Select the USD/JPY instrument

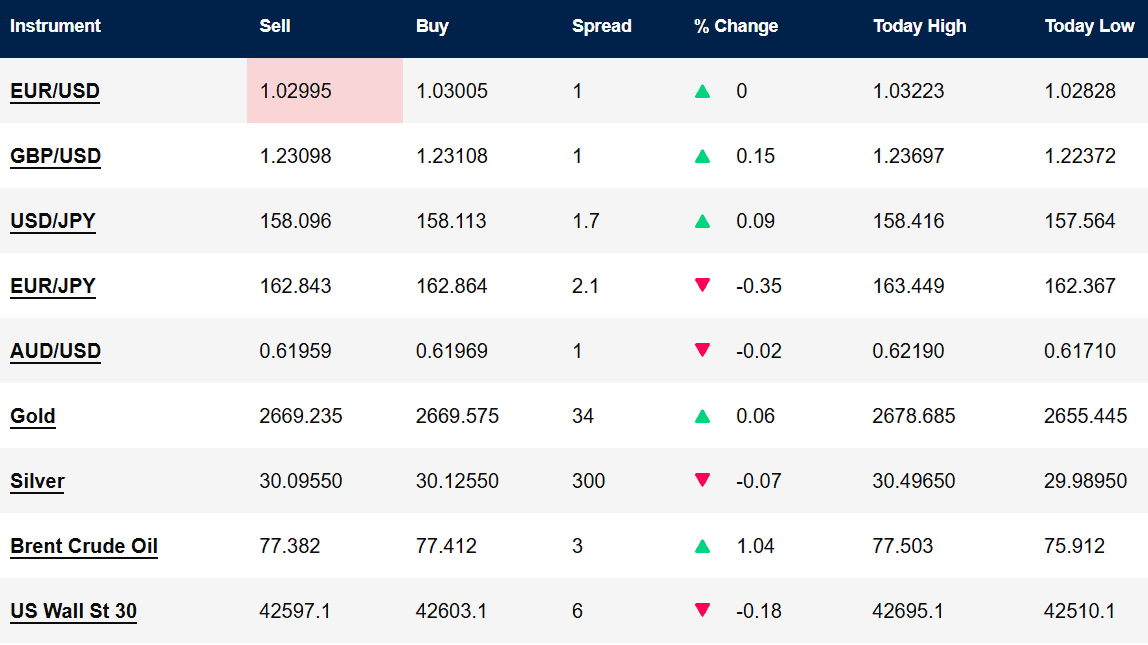(x=53, y=221)
